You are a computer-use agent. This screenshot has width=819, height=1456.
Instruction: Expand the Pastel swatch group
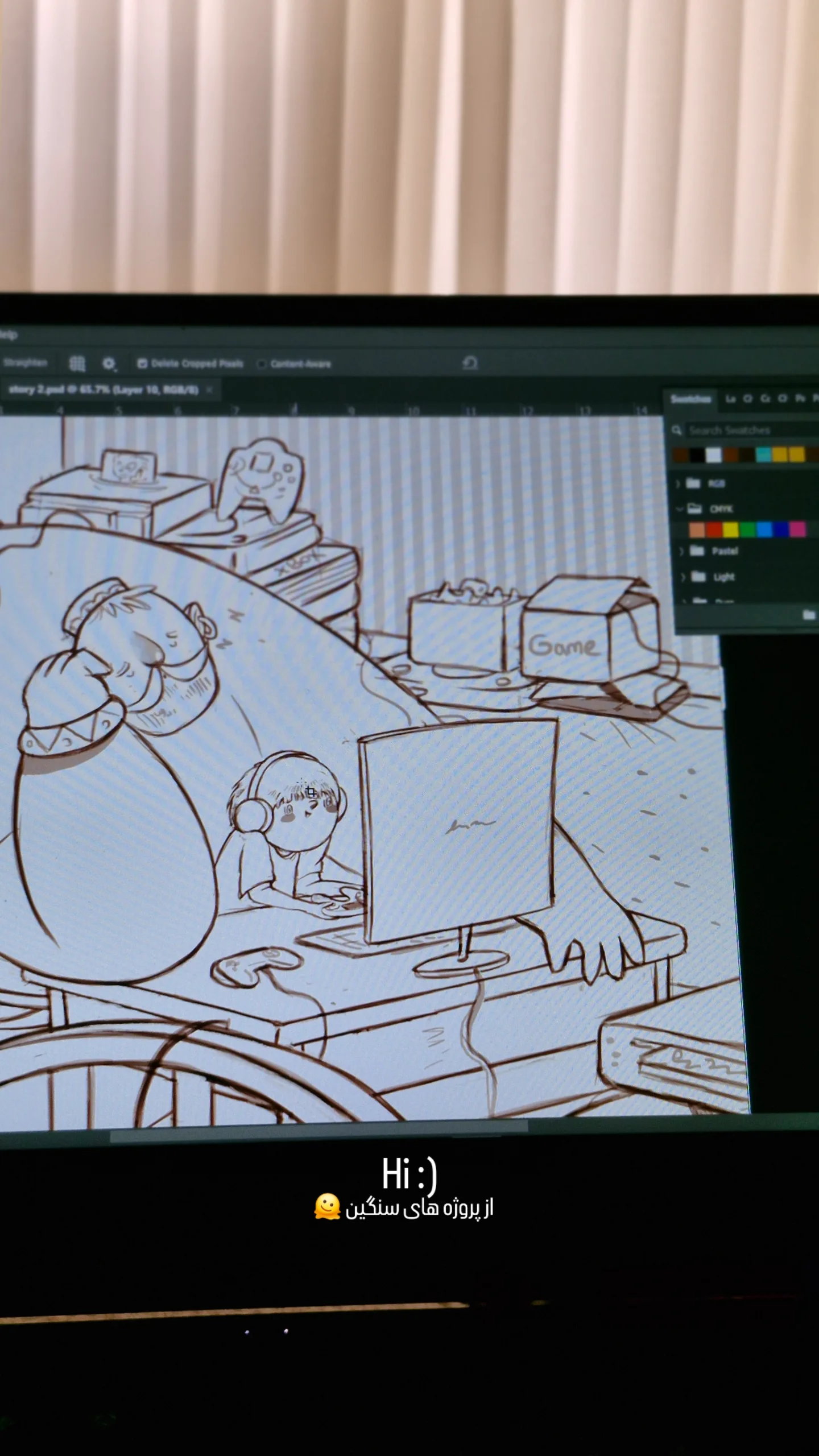682,551
